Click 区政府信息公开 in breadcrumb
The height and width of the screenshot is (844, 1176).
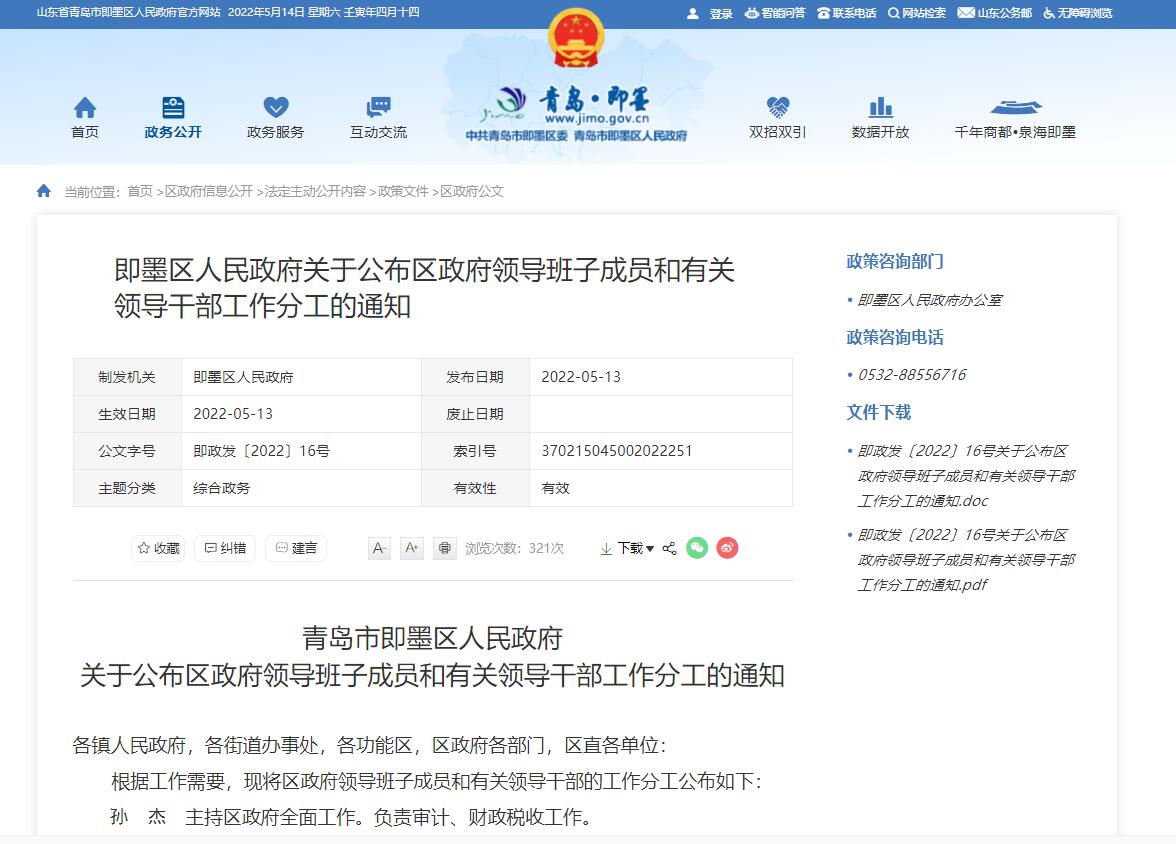[x=208, y=191]
